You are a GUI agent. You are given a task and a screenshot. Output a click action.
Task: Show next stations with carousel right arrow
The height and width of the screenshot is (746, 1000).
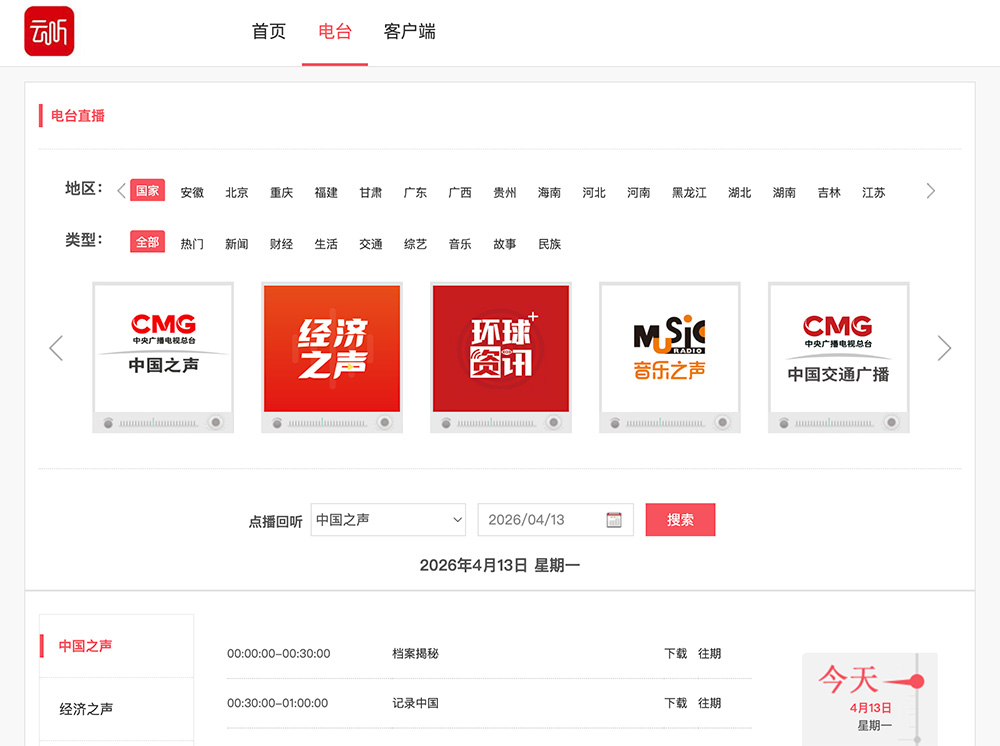point(944,348)
